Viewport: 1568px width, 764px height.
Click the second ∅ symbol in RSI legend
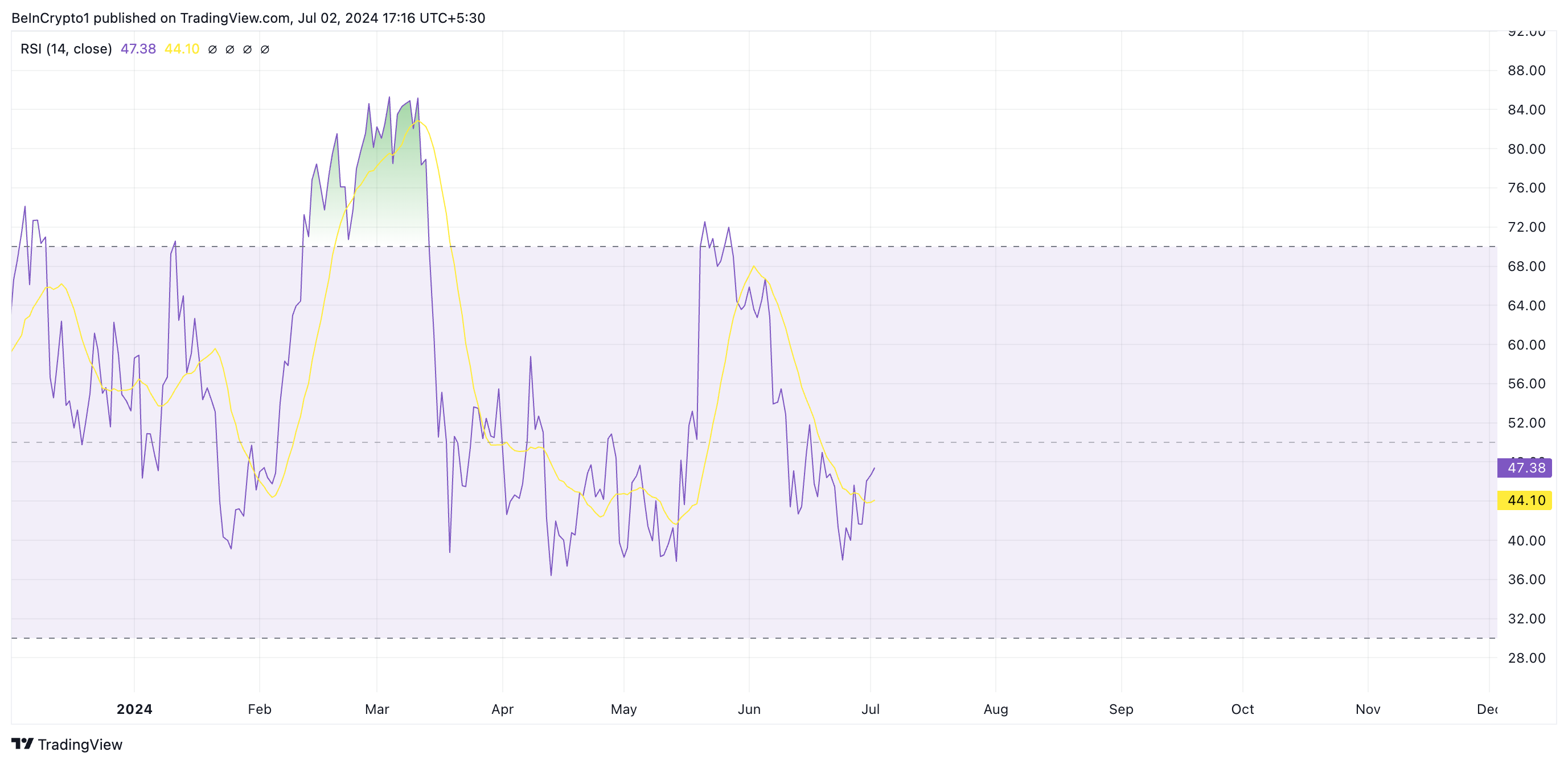229,50
